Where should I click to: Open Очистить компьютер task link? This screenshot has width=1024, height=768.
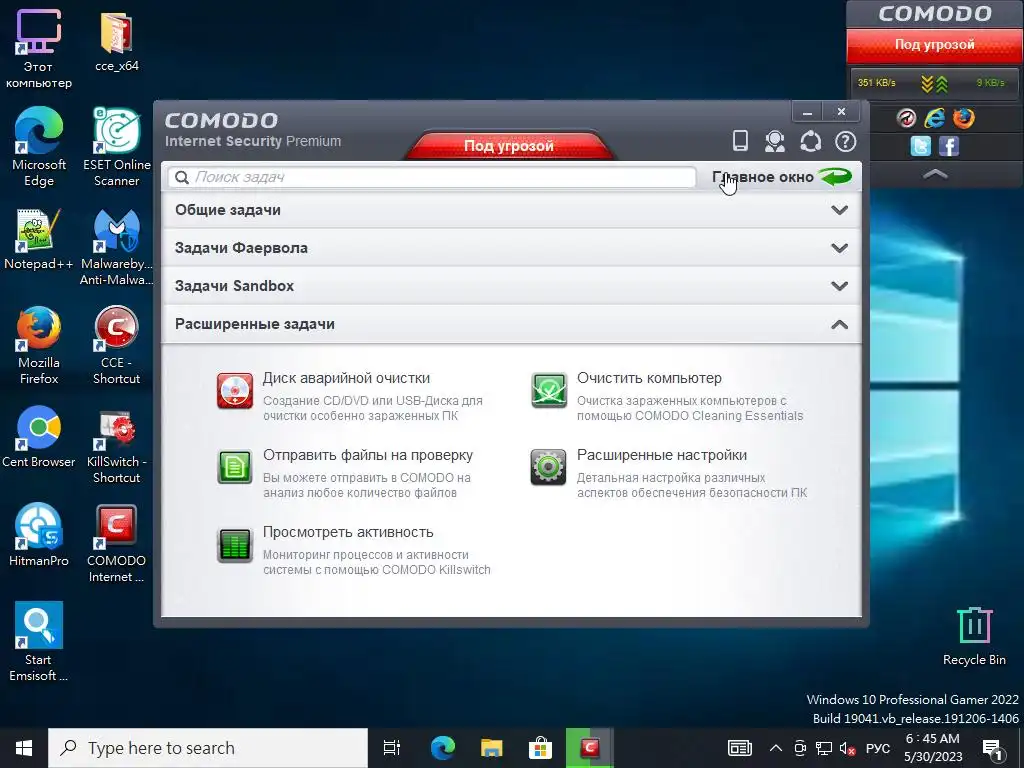pos(649,378)
